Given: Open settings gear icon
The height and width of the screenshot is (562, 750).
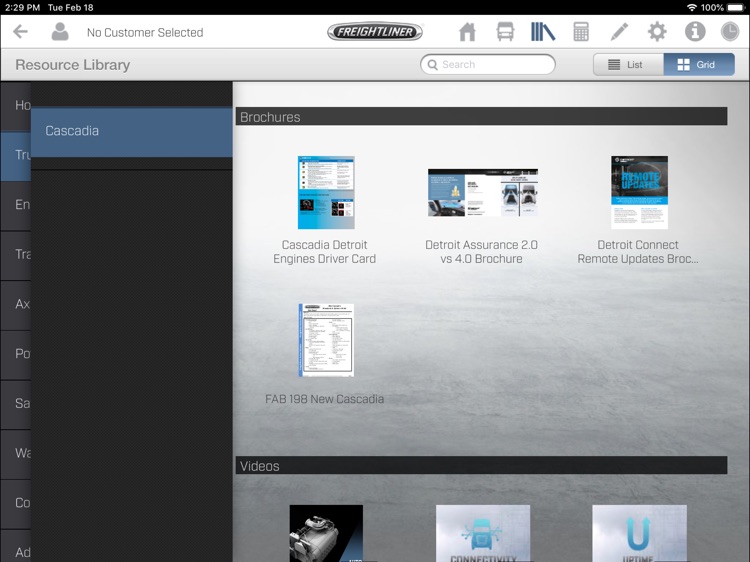Looking at the screenshot, I should pyautogui.click(x=657, y=32).
